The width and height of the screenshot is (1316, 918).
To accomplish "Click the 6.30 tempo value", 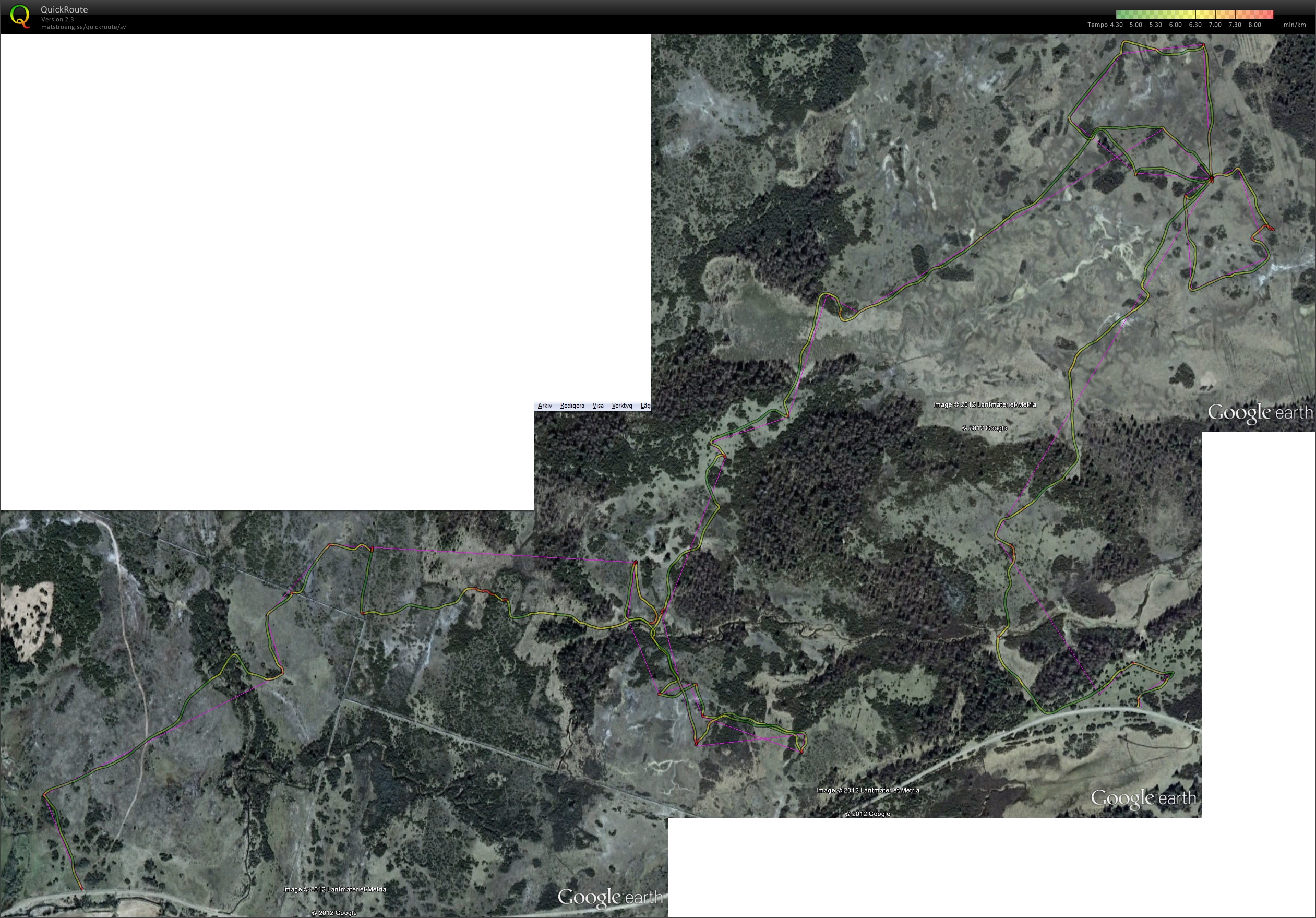I will tap(1195, 25).
